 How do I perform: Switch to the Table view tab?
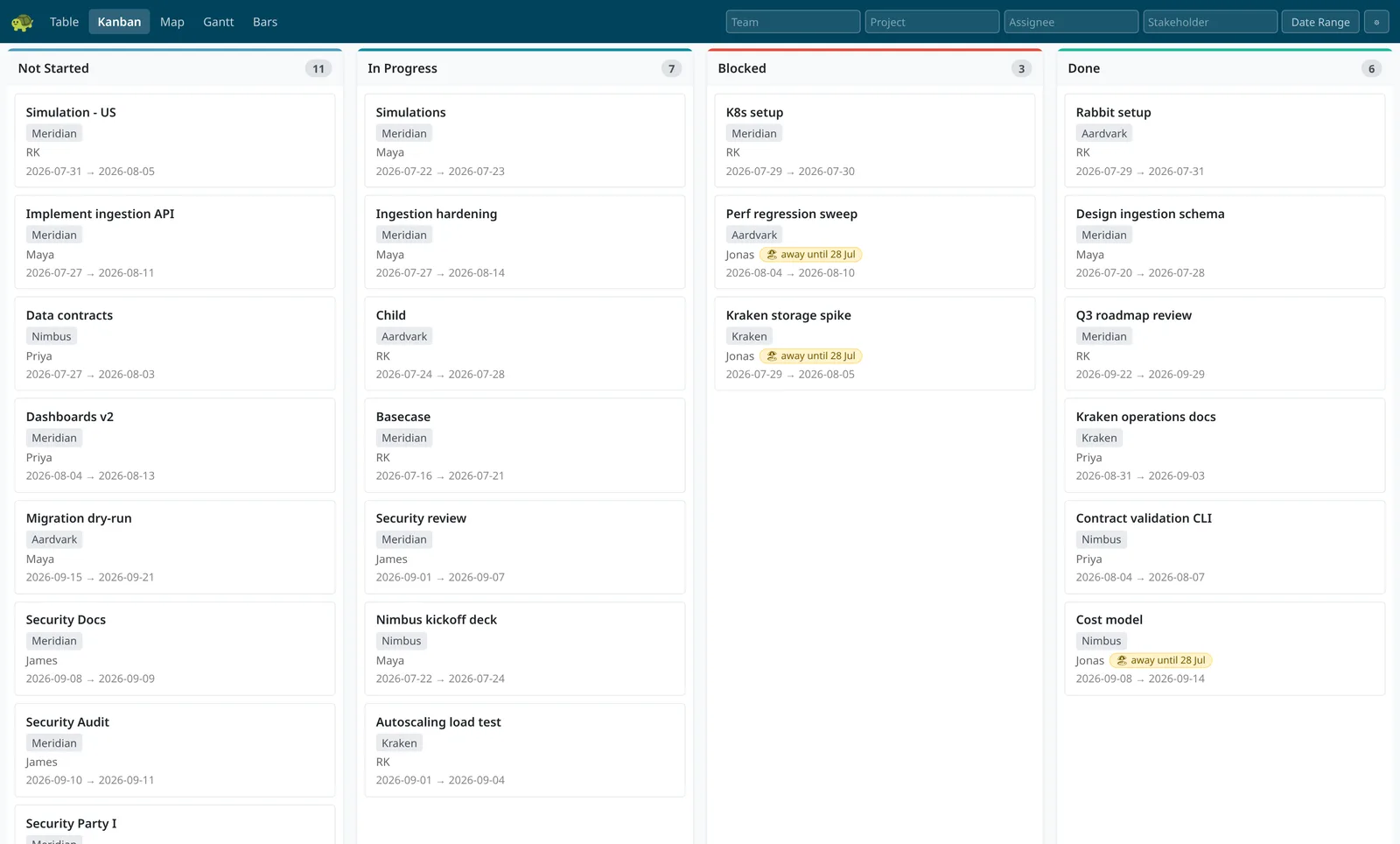(64, 22)
